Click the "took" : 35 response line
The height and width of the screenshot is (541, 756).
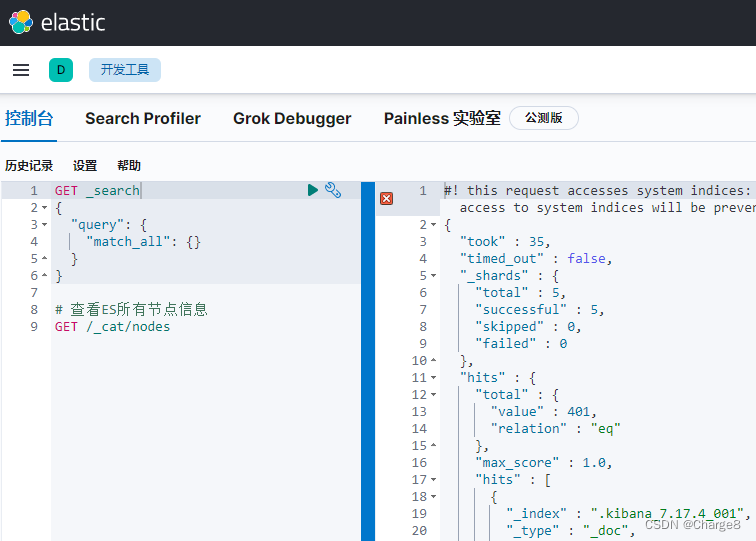coord(505,242)
